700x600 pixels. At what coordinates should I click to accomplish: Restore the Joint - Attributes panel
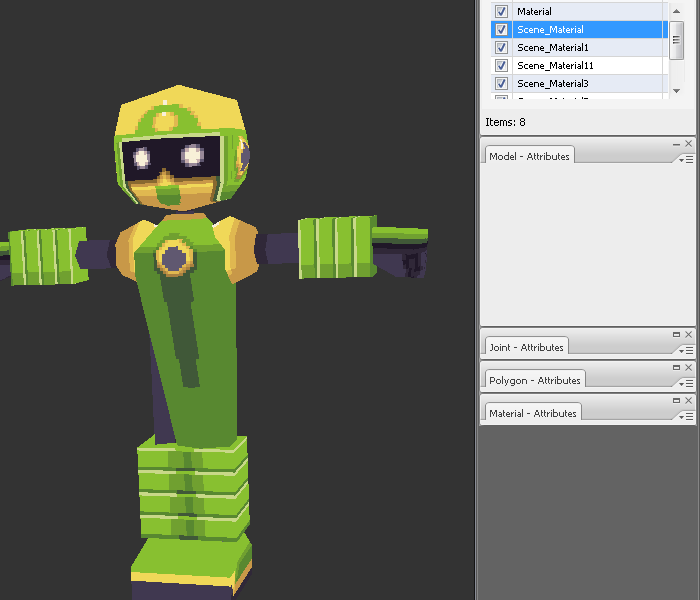[x=676, y=334]
